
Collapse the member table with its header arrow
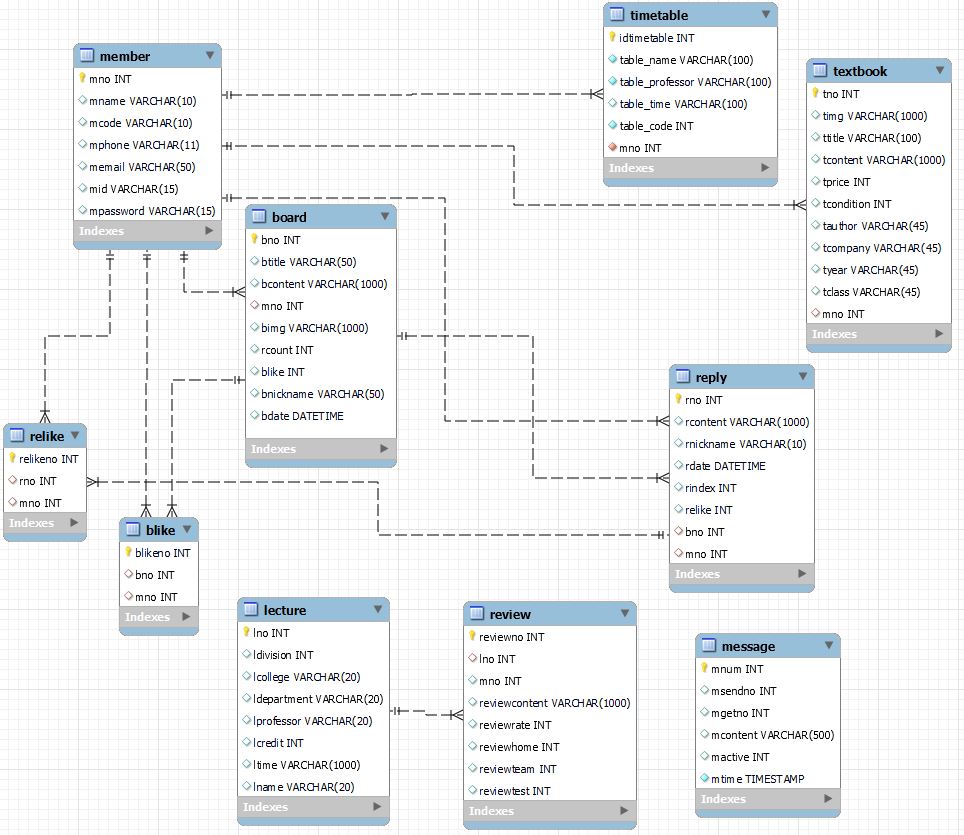210,55
